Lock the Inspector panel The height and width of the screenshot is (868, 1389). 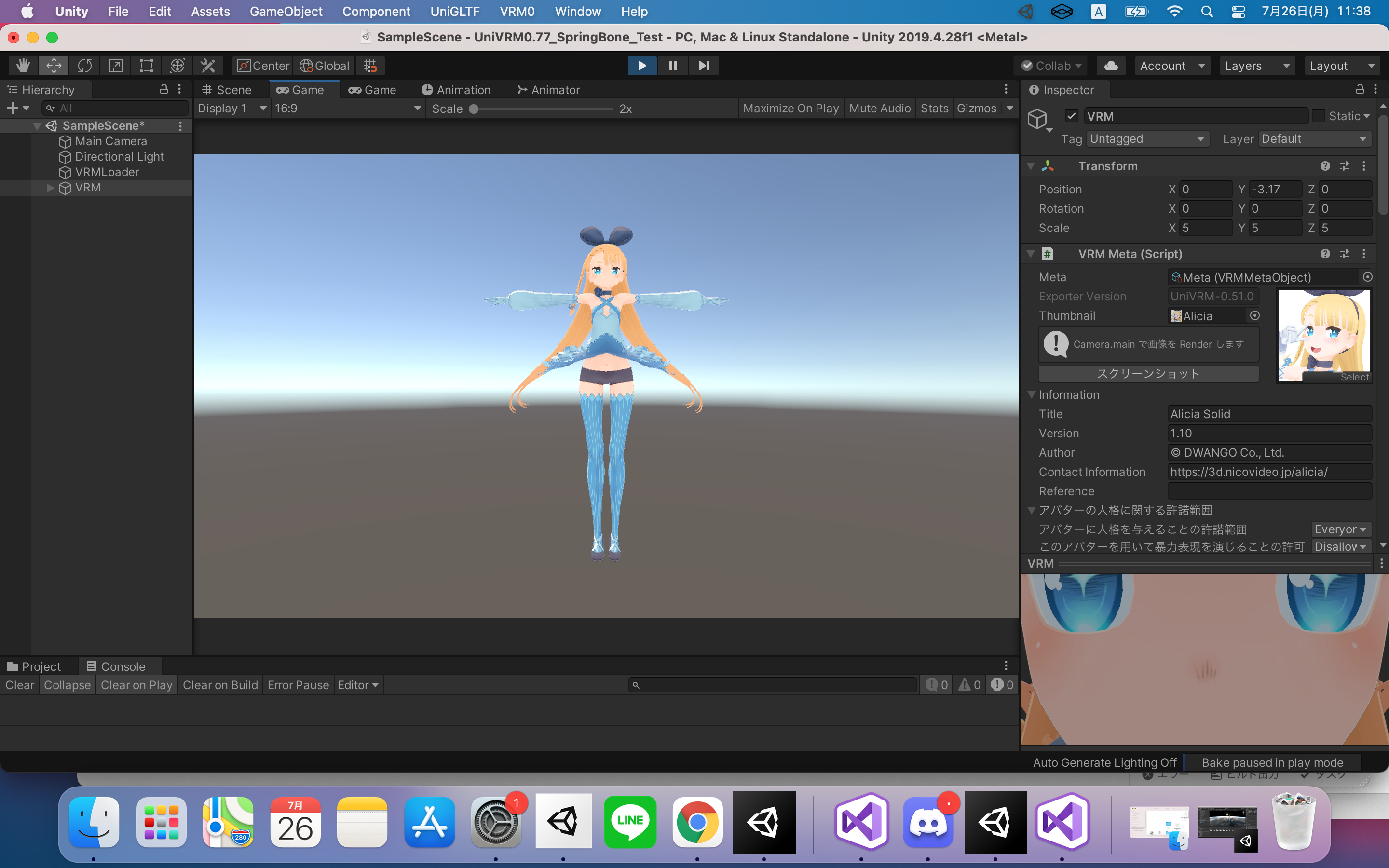click(1360, 89)
